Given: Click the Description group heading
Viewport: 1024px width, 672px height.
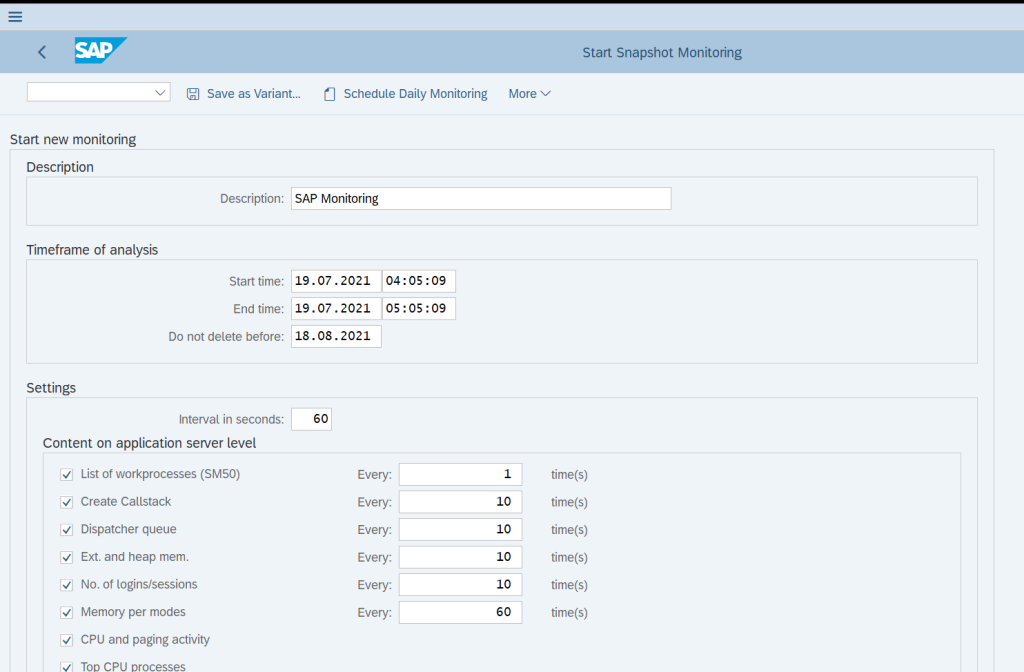Looking at the screenshot, I should tap(60, 167).
